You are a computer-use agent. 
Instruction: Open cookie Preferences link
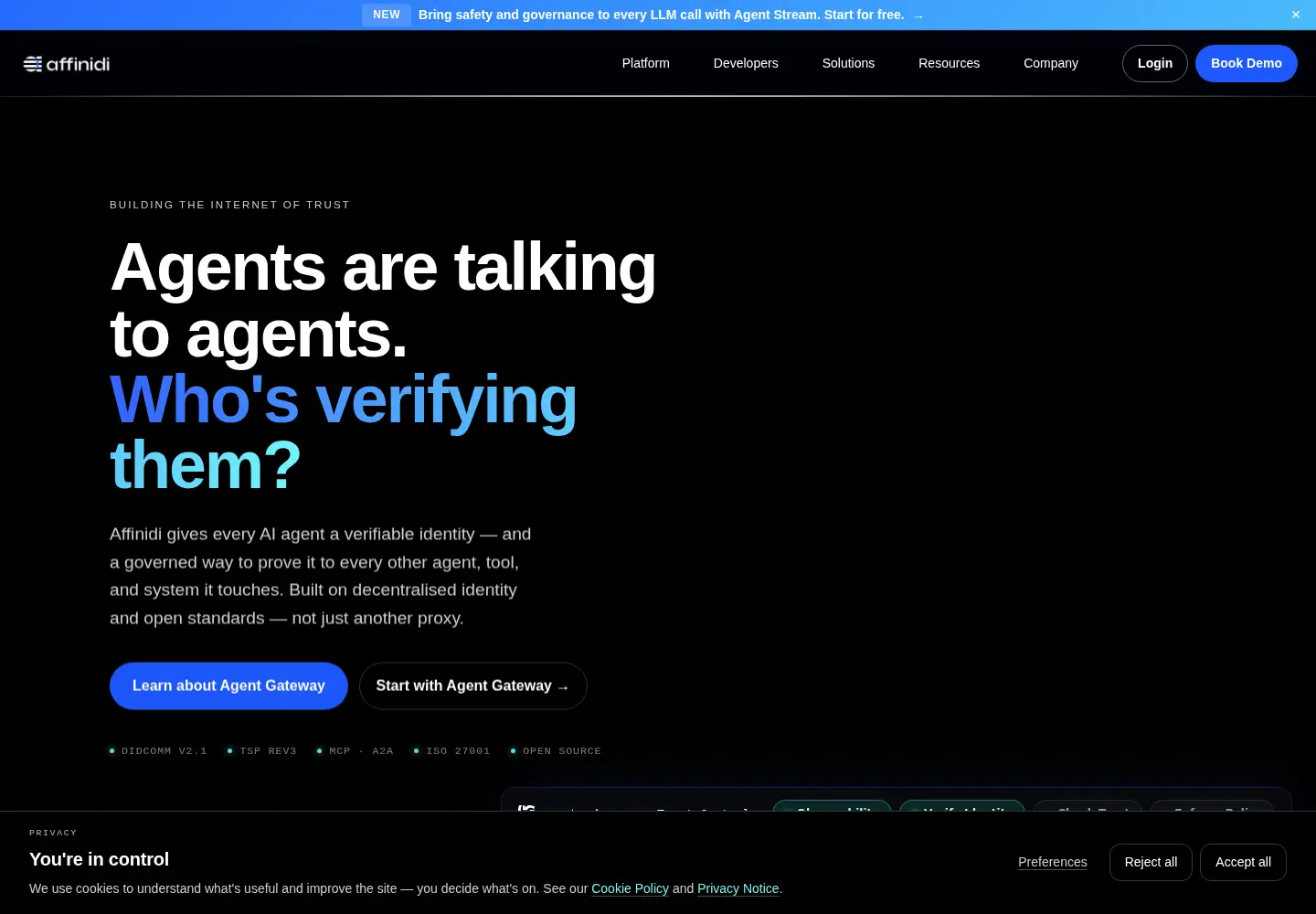pos(1053,862)
